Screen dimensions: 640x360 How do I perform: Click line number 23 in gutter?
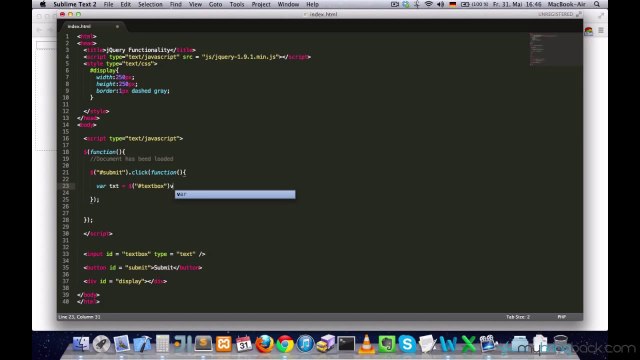point(66,186)
